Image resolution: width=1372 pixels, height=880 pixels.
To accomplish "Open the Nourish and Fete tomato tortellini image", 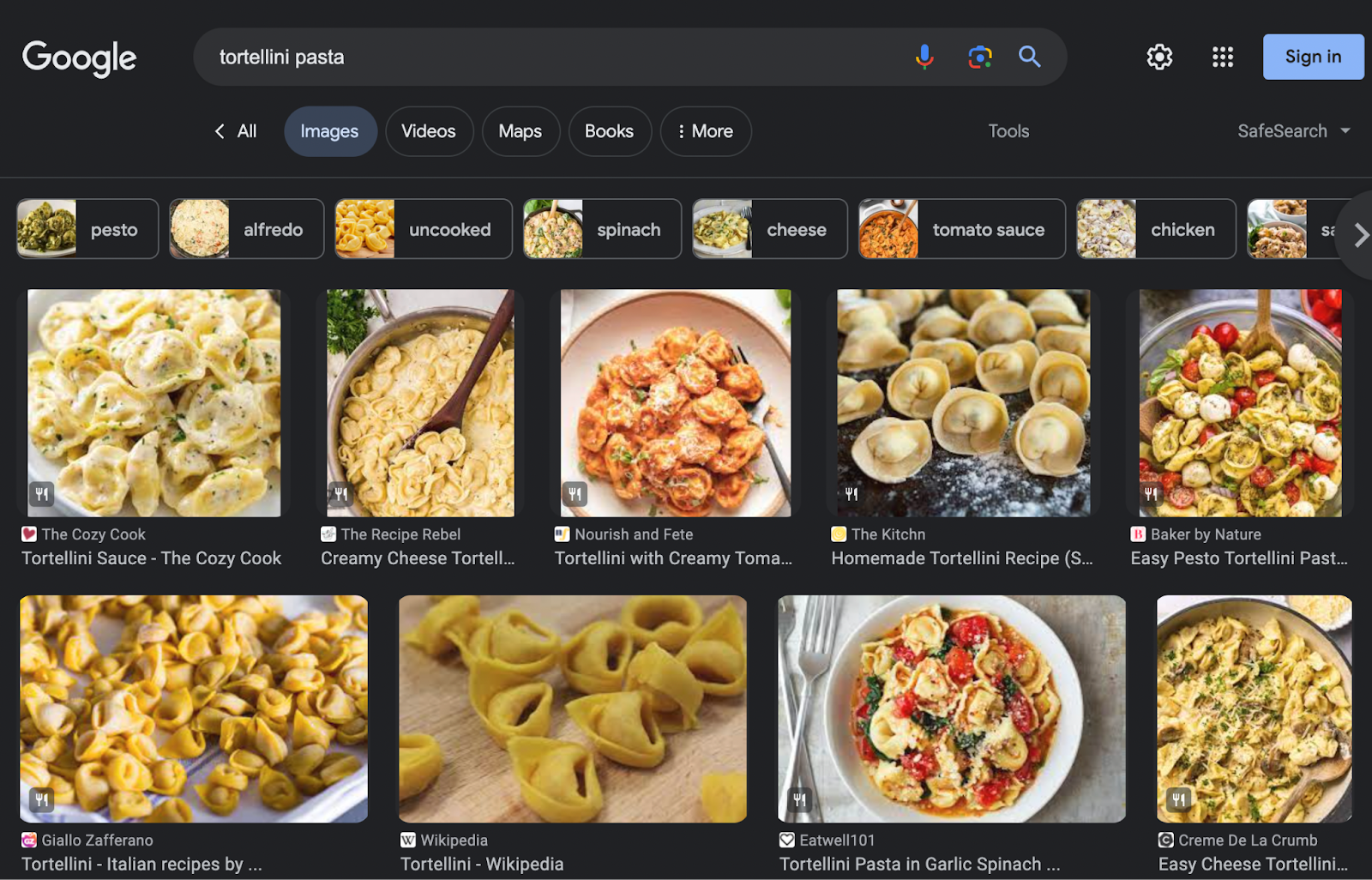I will pos(676,403).
